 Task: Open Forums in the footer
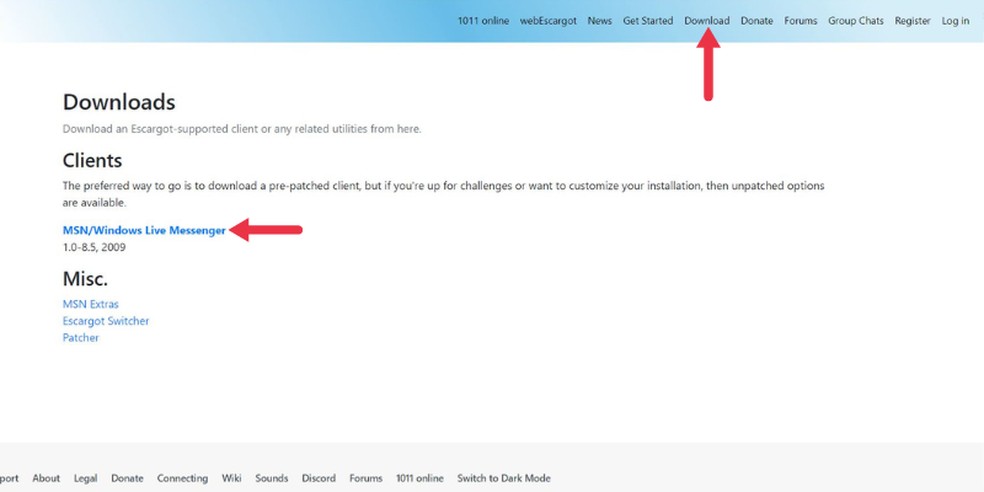point(365,478)
